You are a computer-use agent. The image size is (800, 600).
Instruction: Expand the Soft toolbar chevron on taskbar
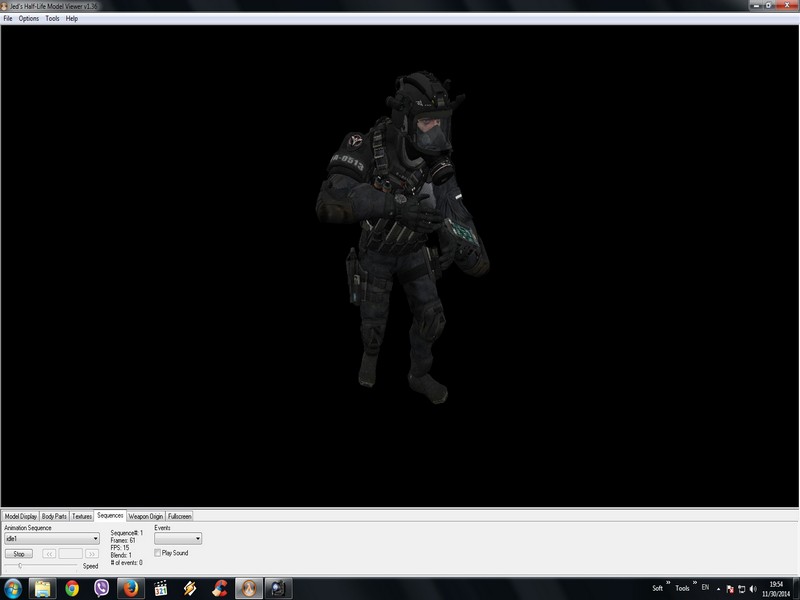tap(668, 583)
